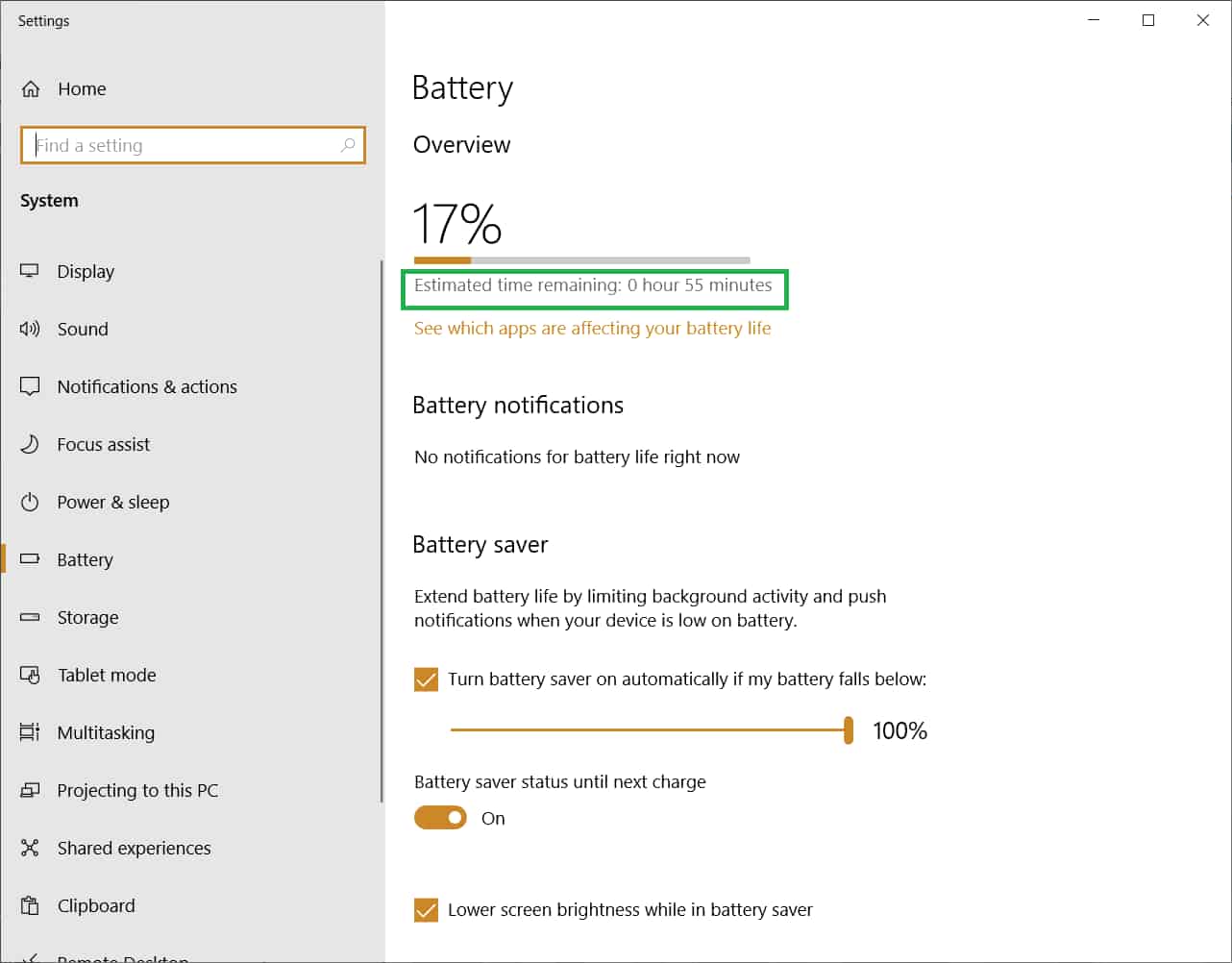Click the Sound speaker icon
Image resolution: width=1232 pixels, height=963 pixels.
(30, 329)
